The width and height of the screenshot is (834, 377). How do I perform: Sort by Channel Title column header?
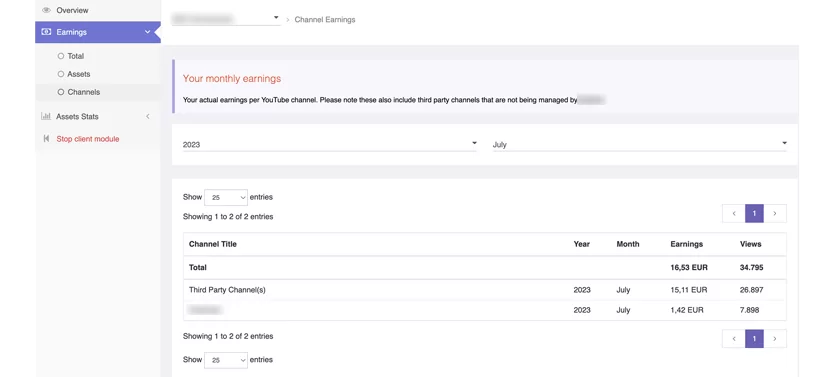click(x=213, y=244)
